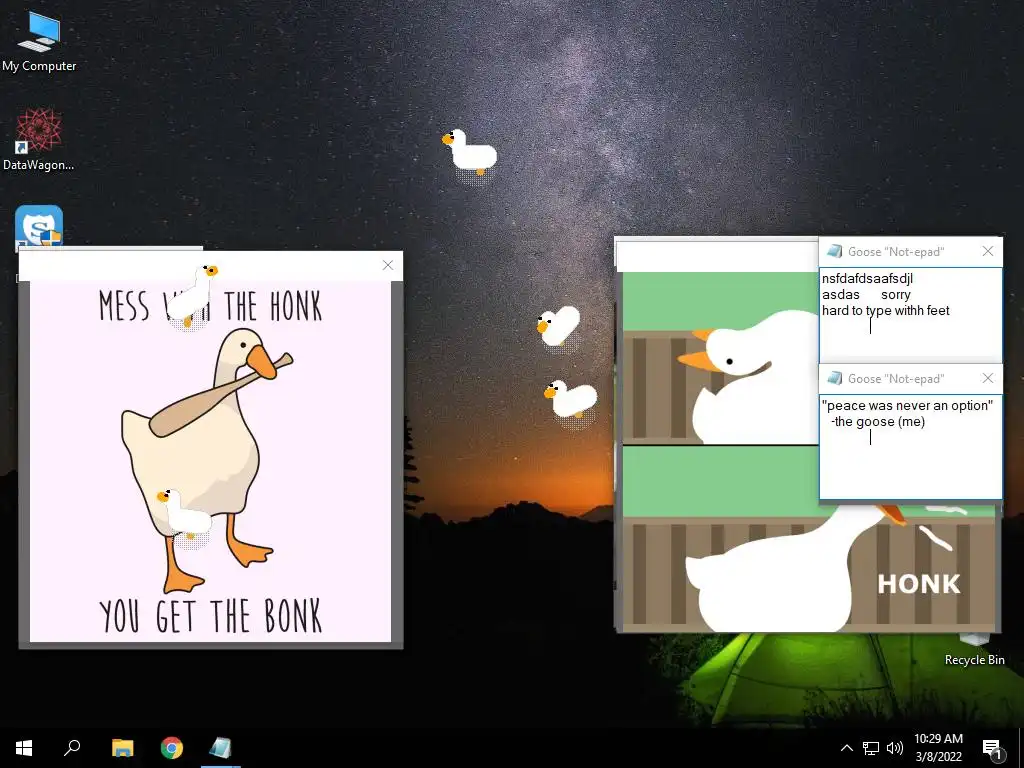Click the blue S shield desktop icon

(39, 226)
